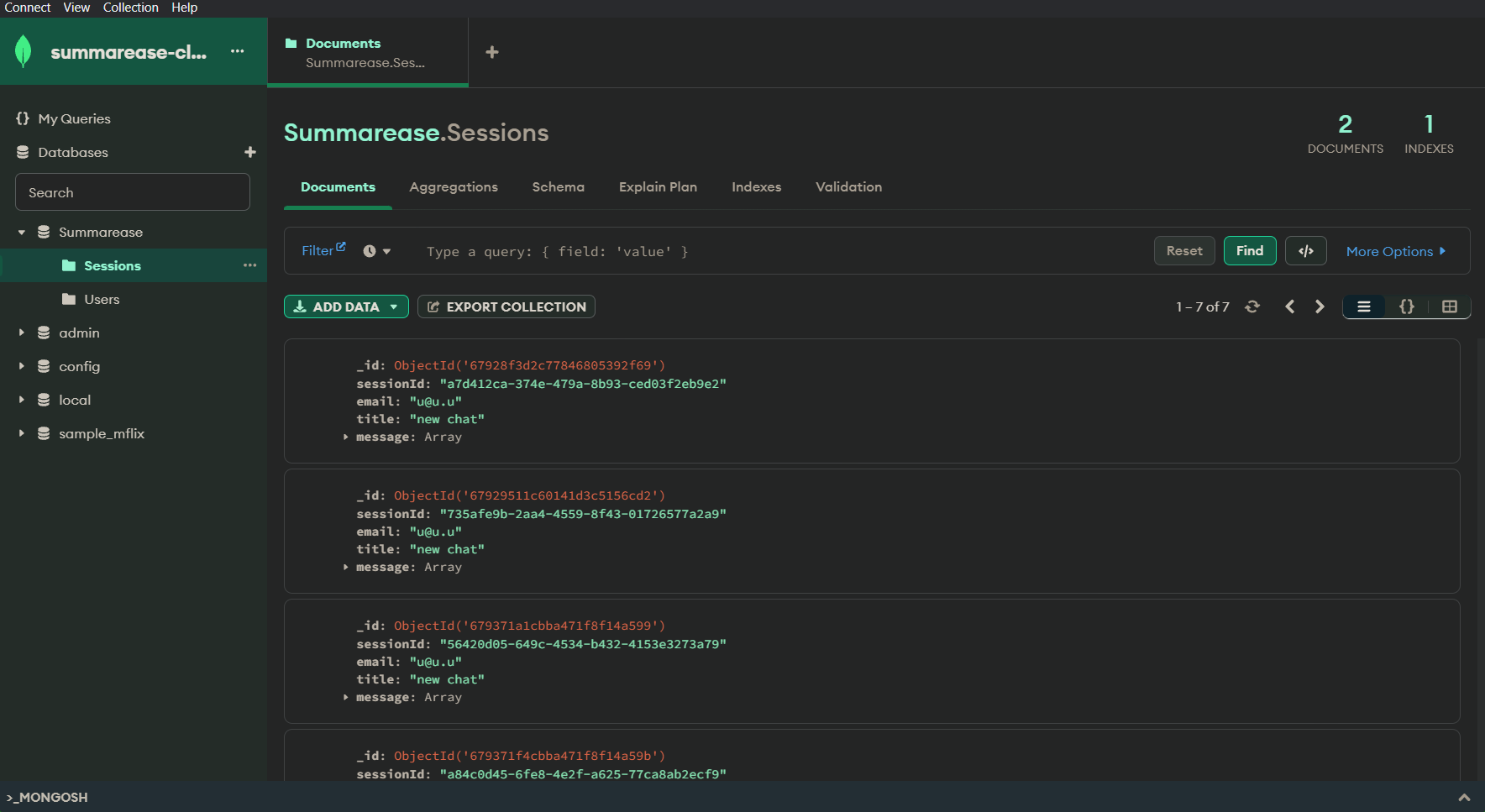
Task: Click the Summarease database icon
Action: (x=44, y=232)
